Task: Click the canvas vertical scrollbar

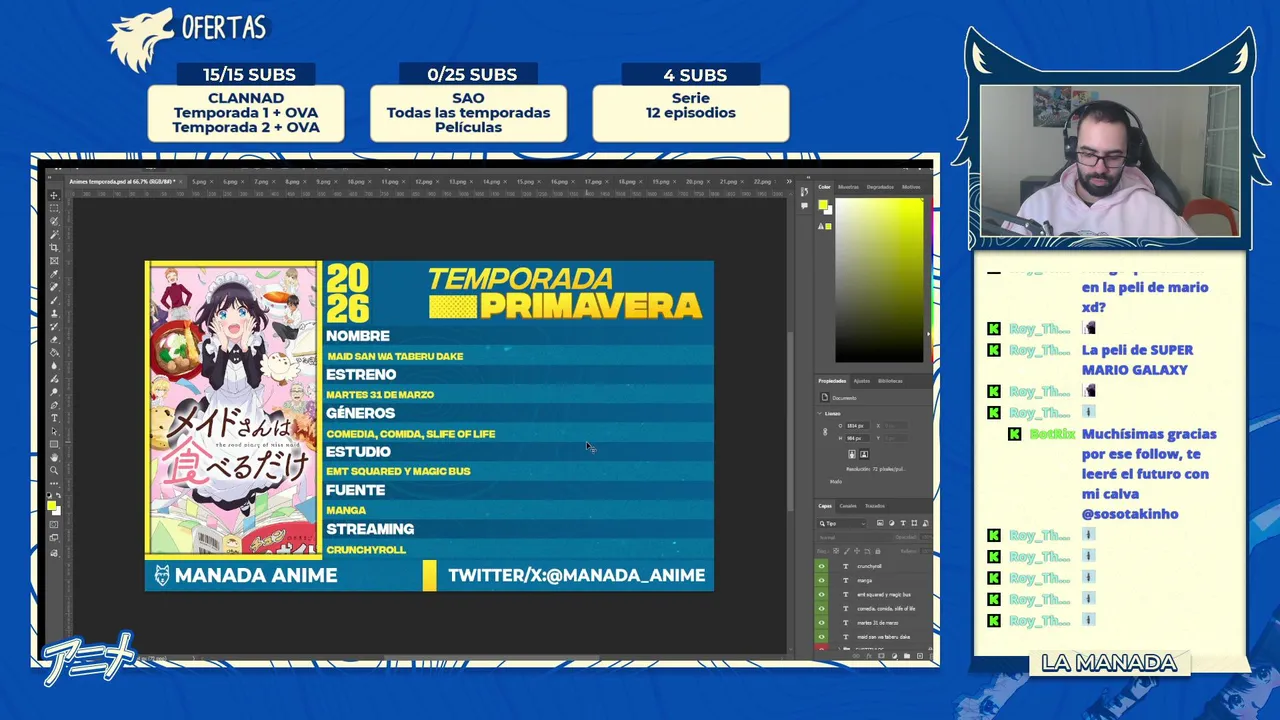Action: tap(789, 420)
